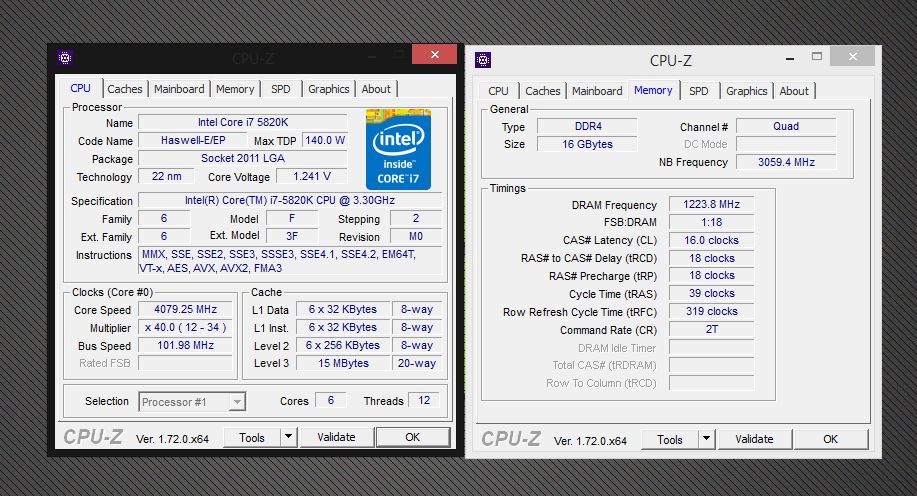Click memory Type value DDR4

pos(588,126)
